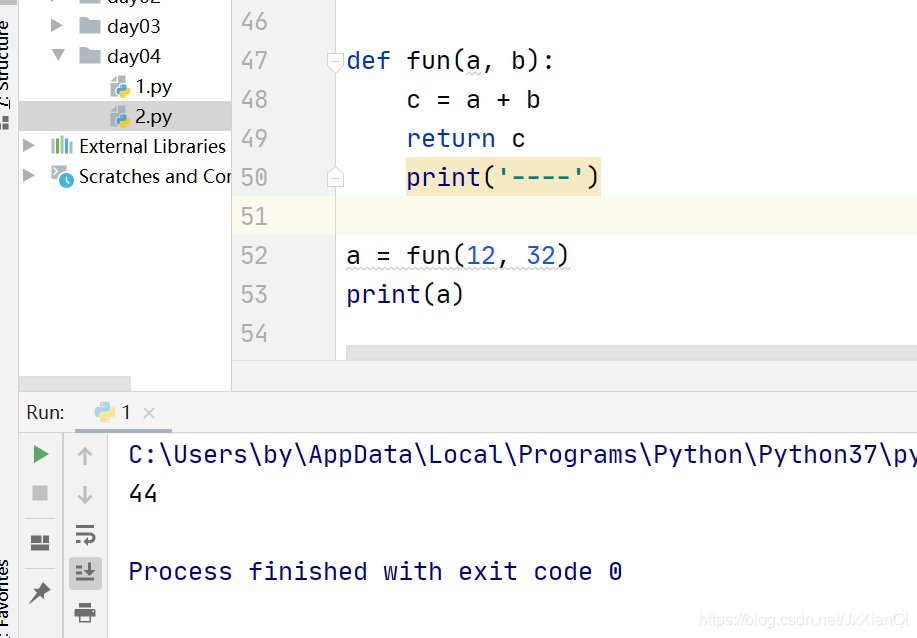Collapse the fun function fold marker

point(335,62)
